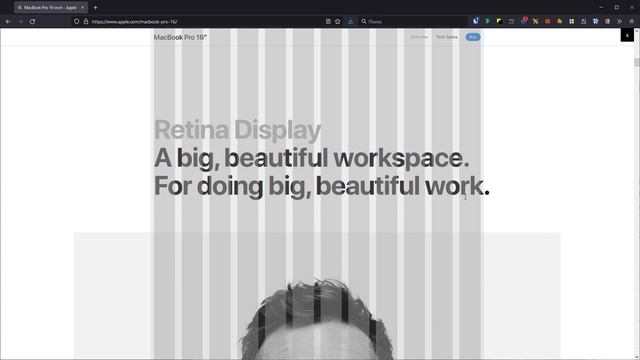Click the pinkish striped extension icon
The image size is (640, 360).
(607, 21)
